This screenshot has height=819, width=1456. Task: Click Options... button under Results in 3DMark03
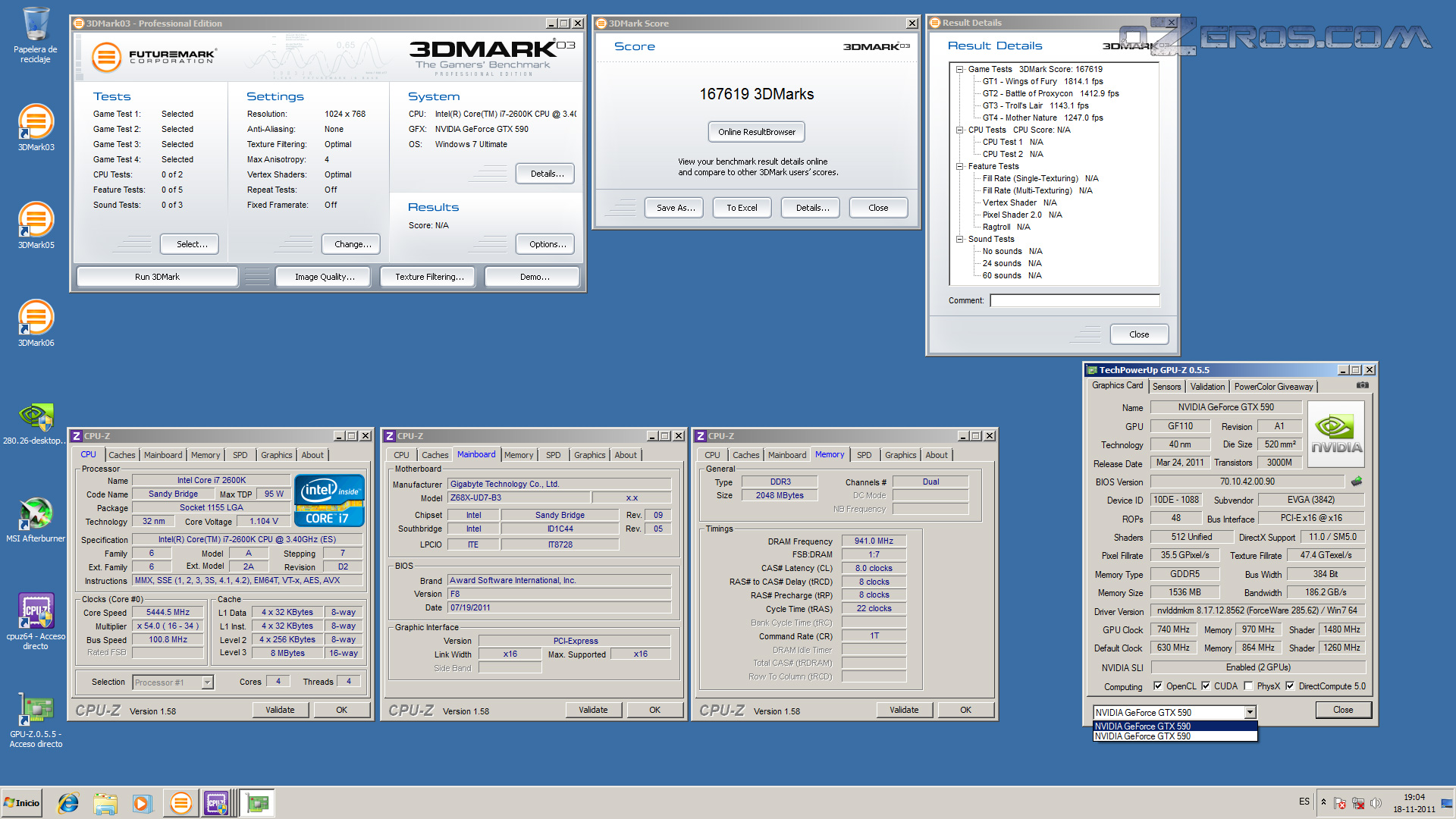[547, 244]
